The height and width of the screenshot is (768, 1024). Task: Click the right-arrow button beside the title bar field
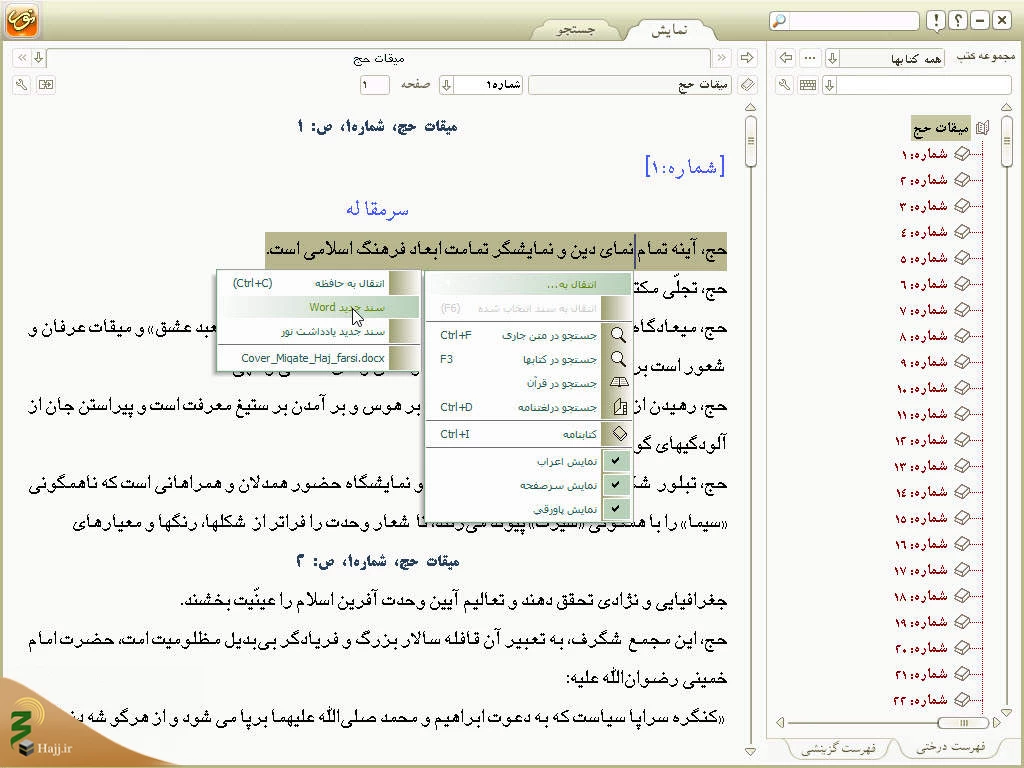(x=747, y=58)
